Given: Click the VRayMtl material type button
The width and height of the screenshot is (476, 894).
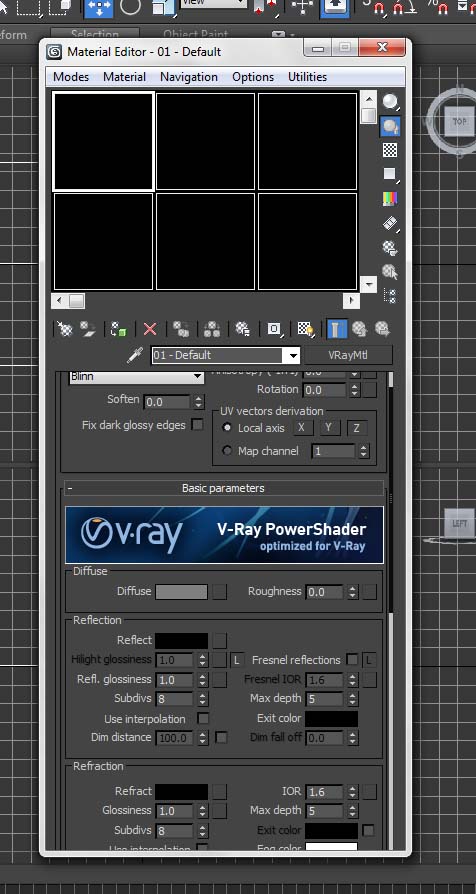Looking at the screenshot, I should pos(348,355).
